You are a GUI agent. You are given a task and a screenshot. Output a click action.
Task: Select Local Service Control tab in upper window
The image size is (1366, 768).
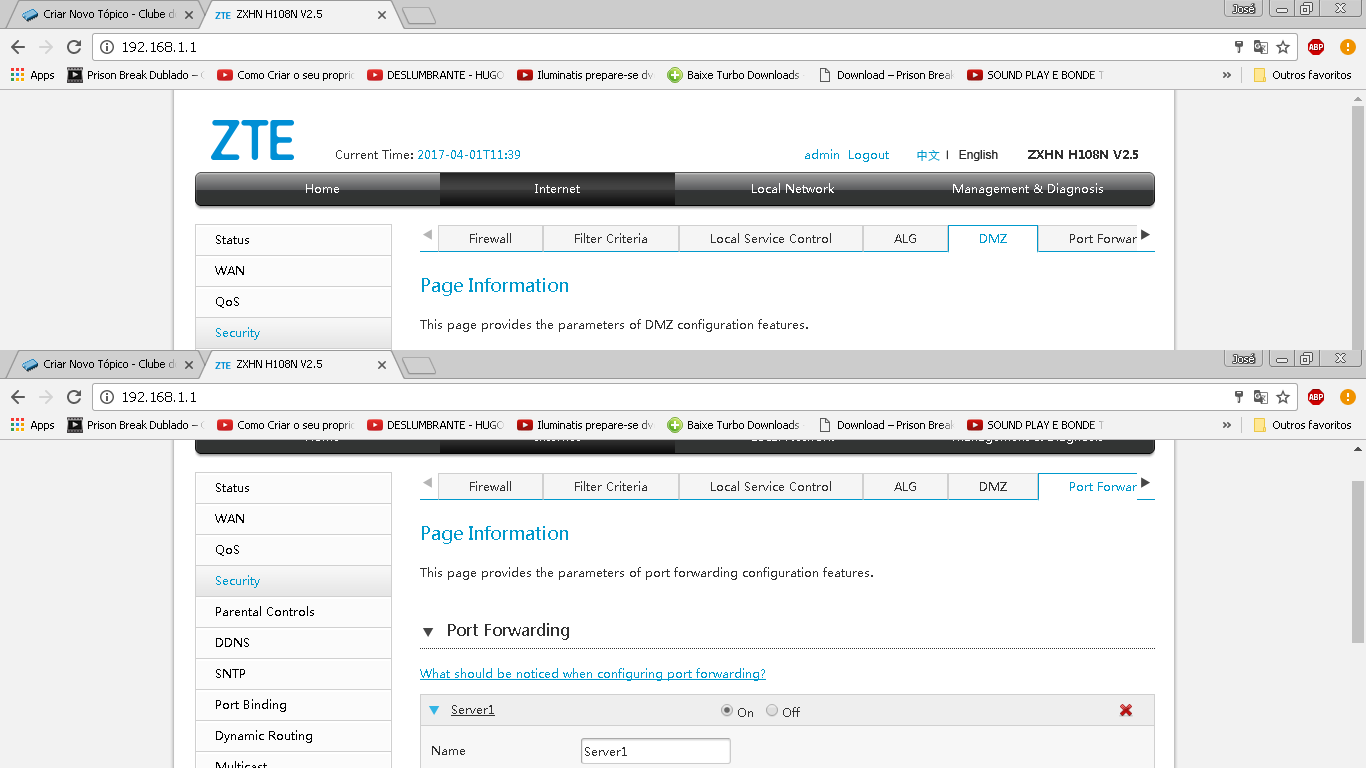[x=771, y=239]
